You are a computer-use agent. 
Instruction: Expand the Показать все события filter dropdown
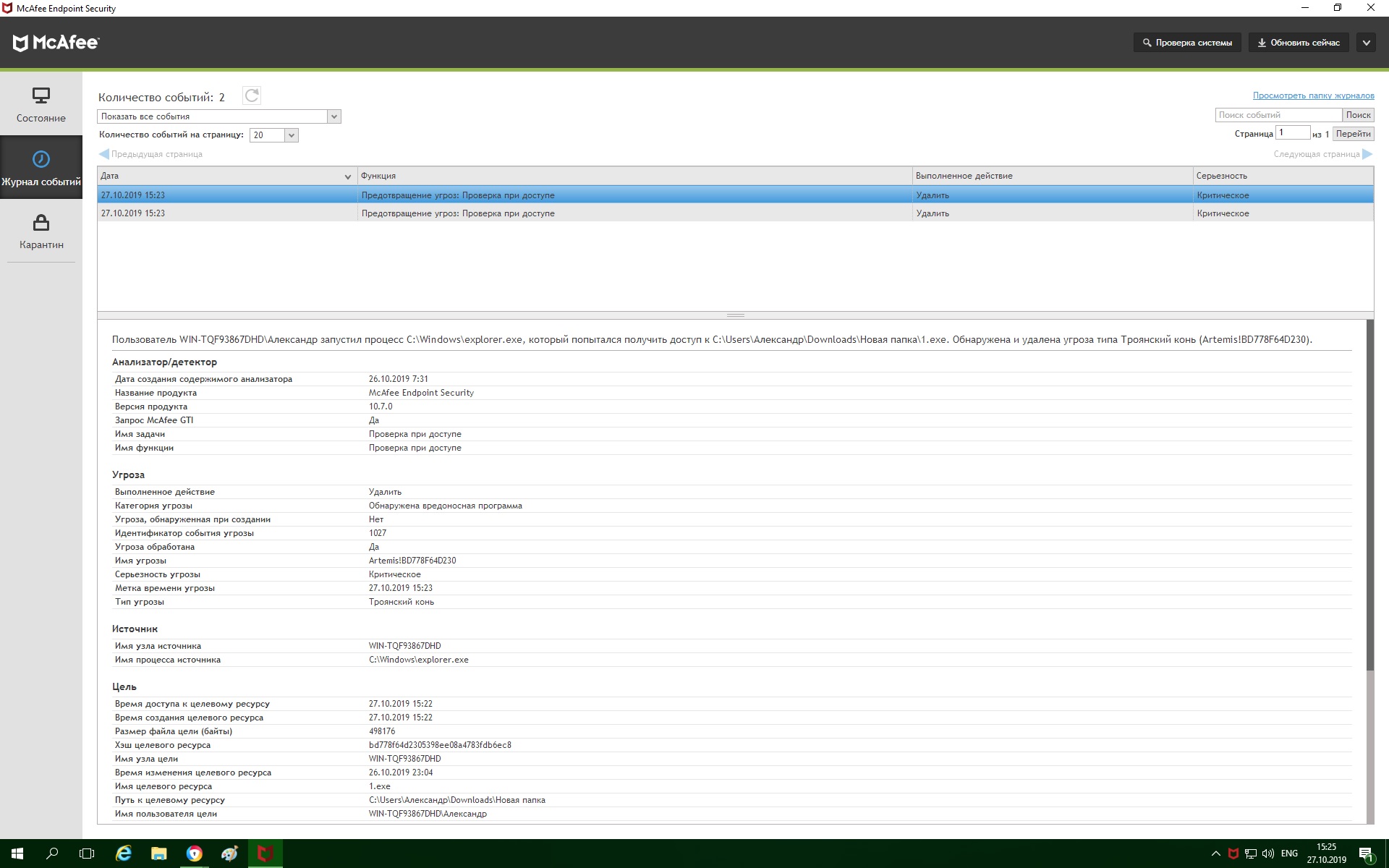click(334, 116)
